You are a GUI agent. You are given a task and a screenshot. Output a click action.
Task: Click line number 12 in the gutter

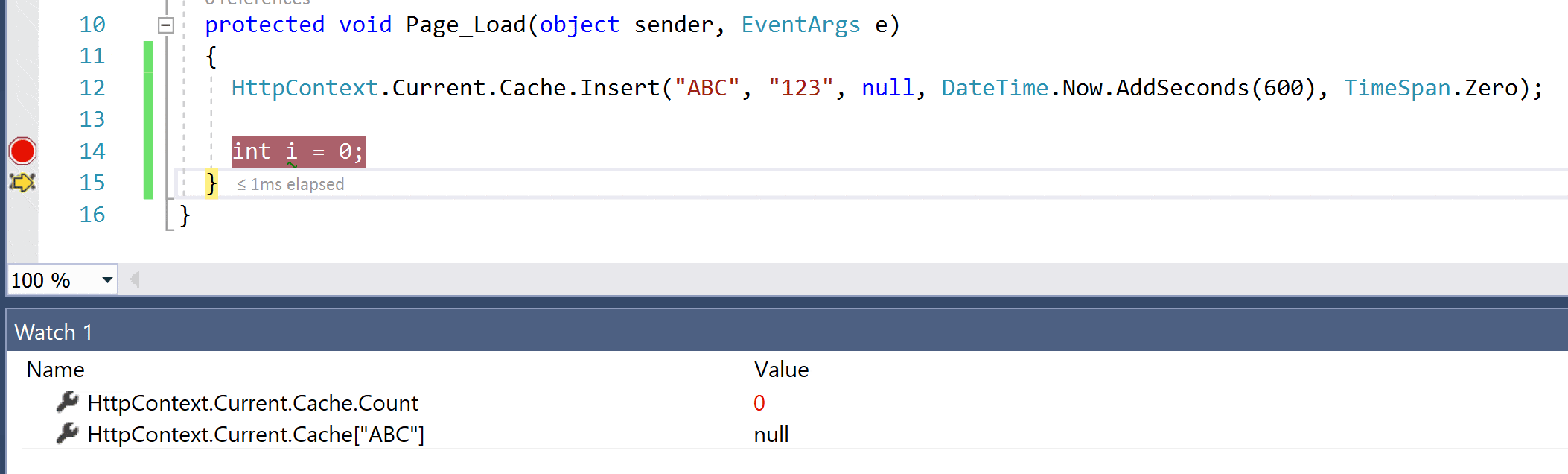(x=92, y=88)
